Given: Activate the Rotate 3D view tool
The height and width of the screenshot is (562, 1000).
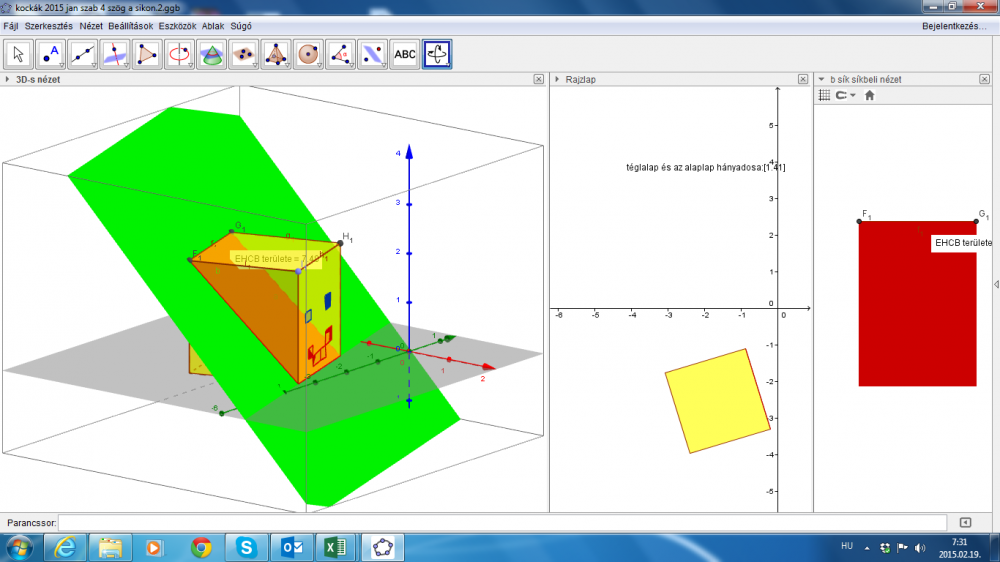Looking at the screenshot, I should [x=437, y=54].
